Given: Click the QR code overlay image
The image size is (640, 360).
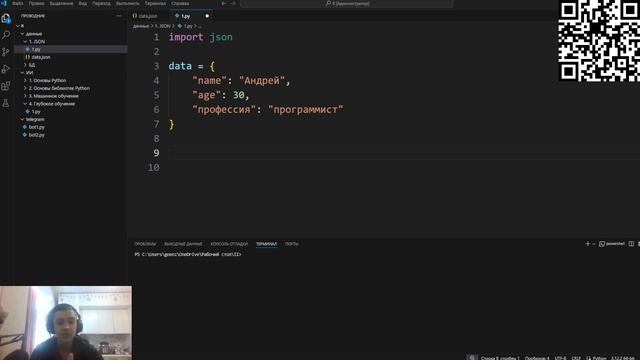Looking at the screenshot, I should [x=599, y=40].
